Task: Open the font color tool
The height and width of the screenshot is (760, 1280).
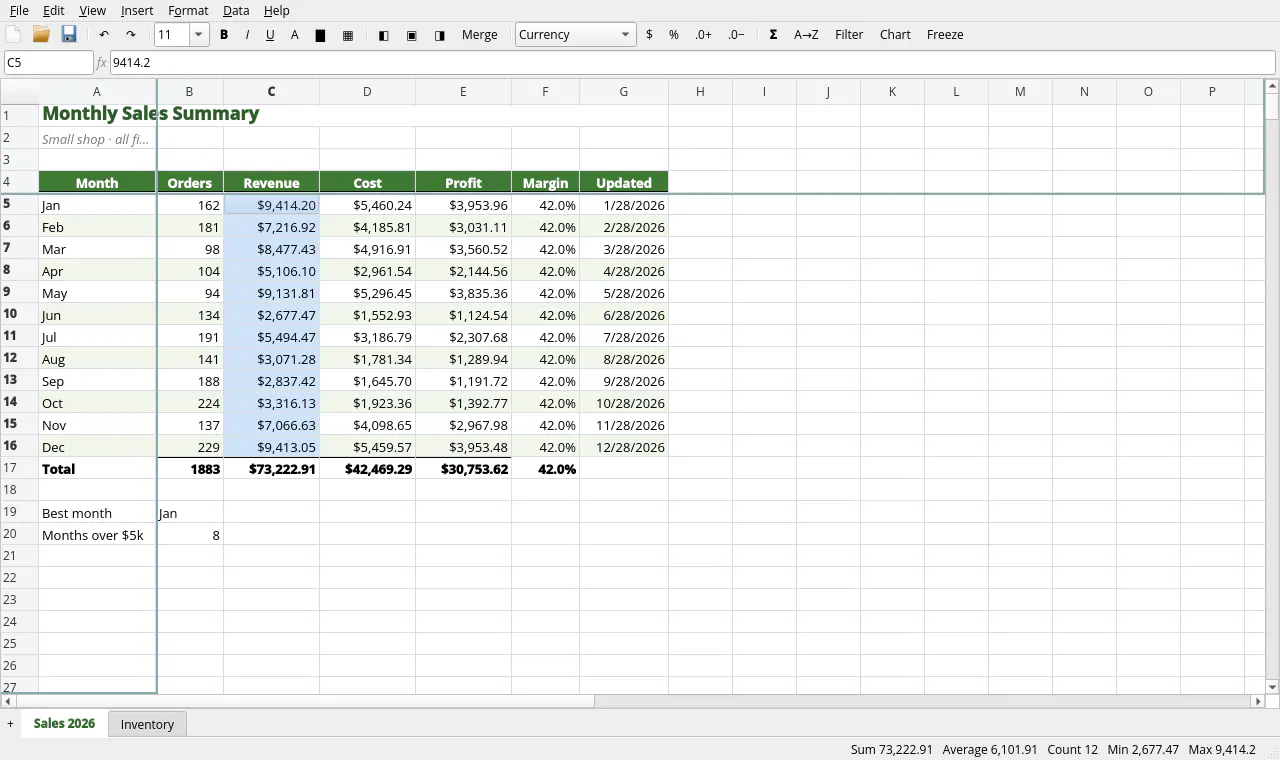Action: pyautogui.click(x=294, y=35)
